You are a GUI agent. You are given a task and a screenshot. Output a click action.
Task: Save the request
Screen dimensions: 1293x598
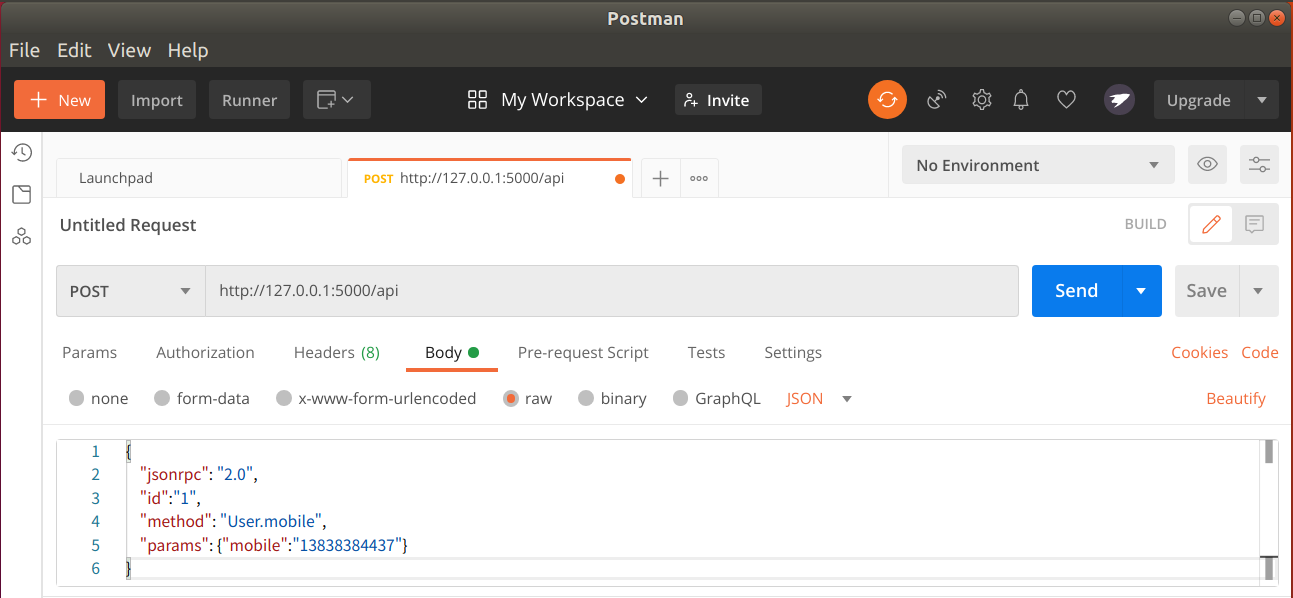1206,291
